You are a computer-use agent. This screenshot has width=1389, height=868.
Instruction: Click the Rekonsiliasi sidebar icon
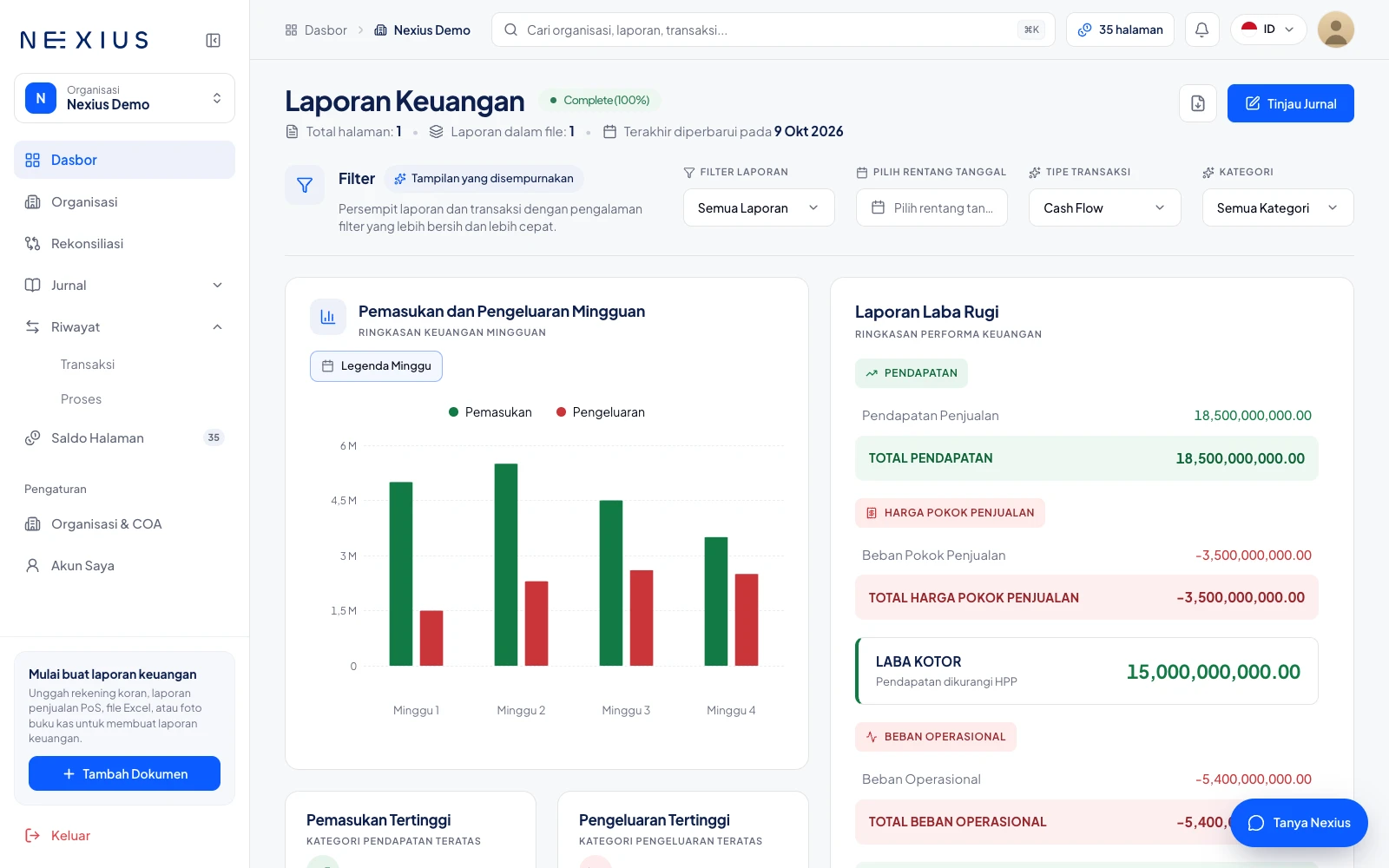pyautogui.click(x=33, y=244)
